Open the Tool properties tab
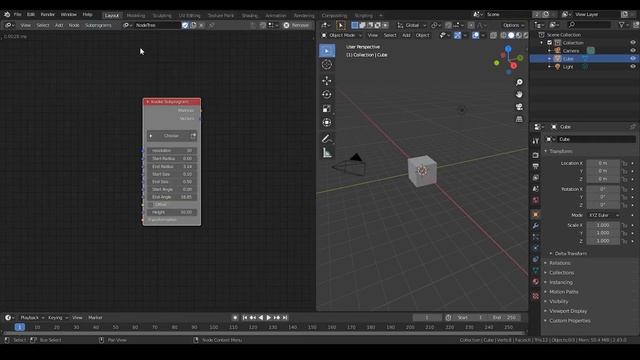Viewport: 640px width, 360px height. (536, 141)
